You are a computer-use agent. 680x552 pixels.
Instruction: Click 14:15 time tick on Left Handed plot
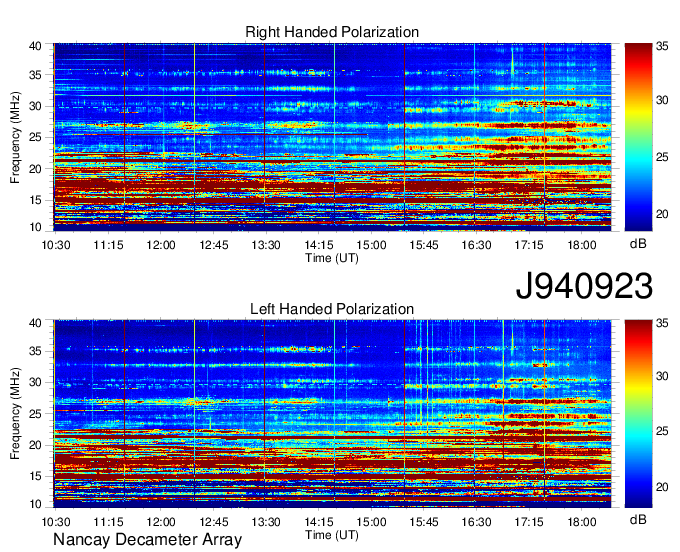click(319, 522)
